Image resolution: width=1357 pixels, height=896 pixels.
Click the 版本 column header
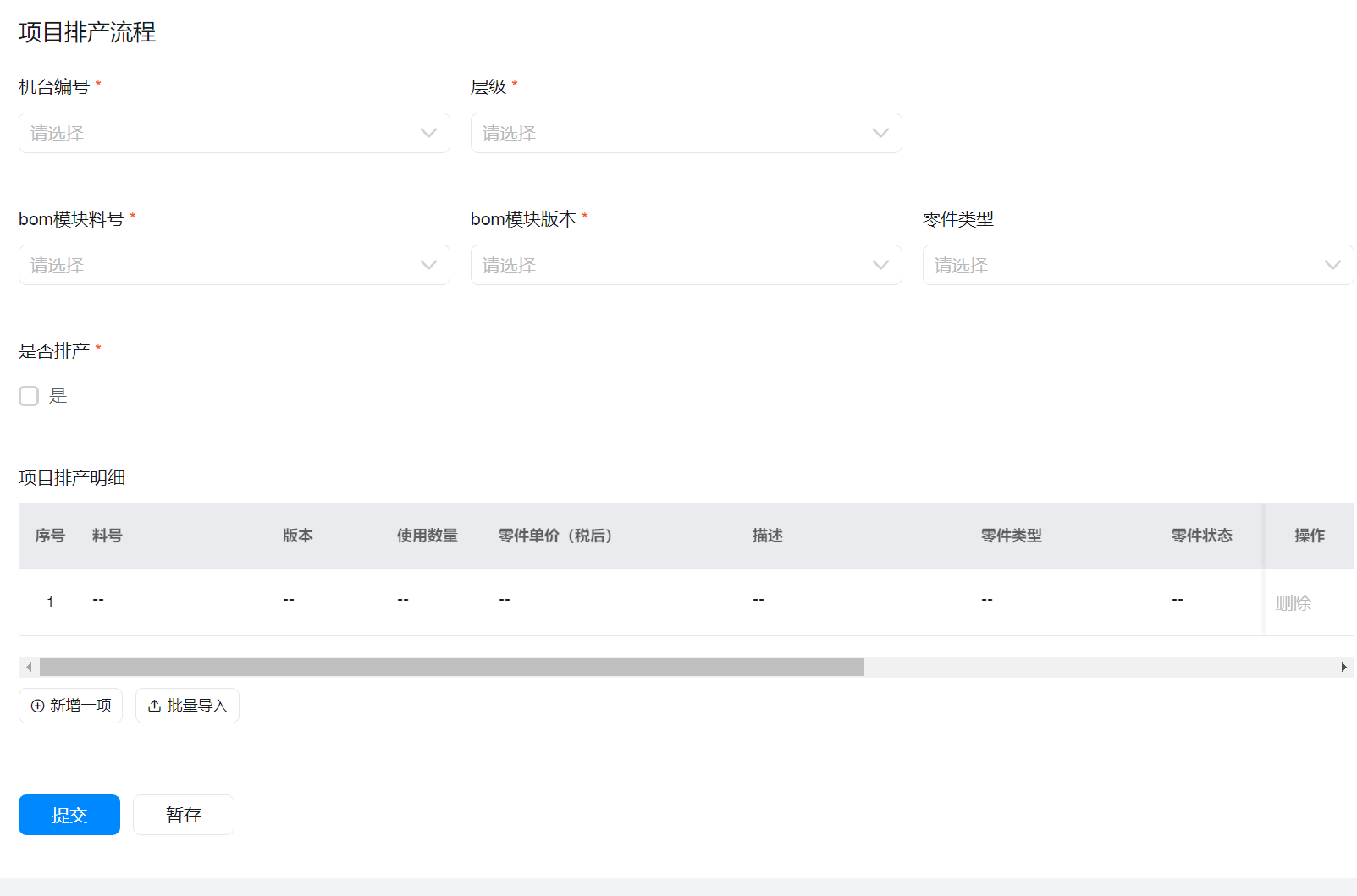[x=298, y=536]
